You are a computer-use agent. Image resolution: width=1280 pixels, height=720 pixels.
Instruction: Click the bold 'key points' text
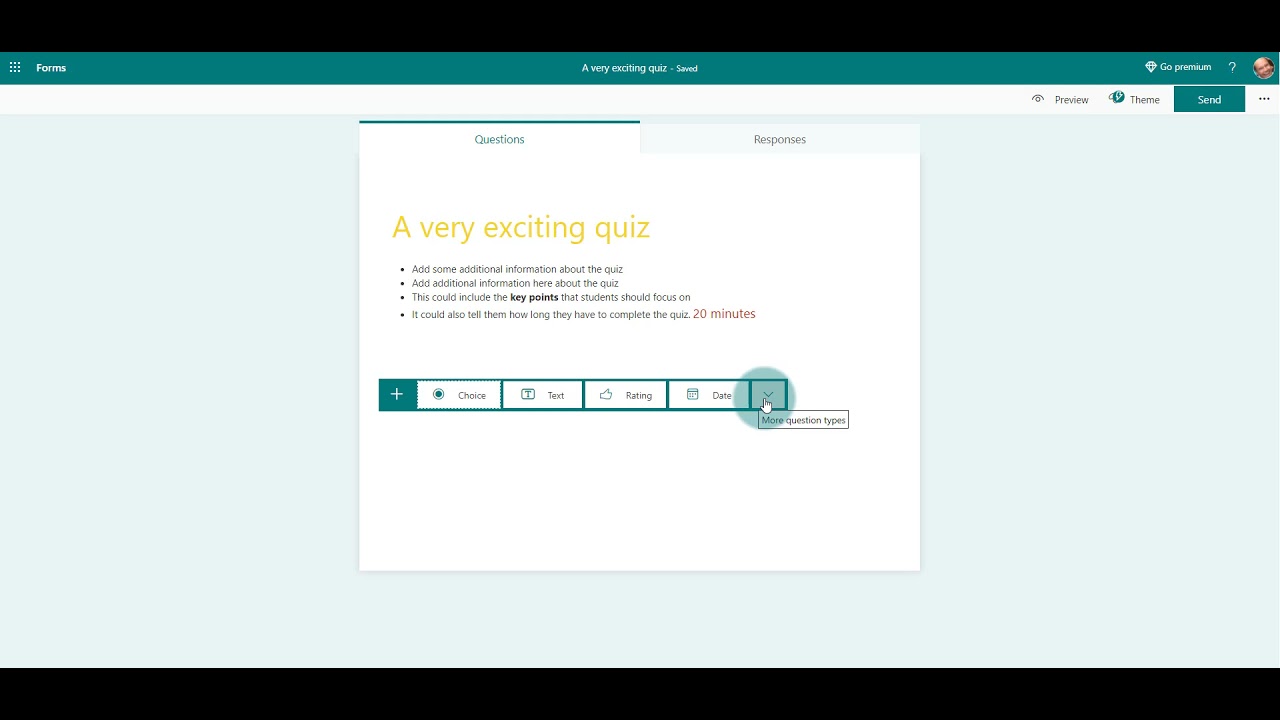tap(534, 297)
